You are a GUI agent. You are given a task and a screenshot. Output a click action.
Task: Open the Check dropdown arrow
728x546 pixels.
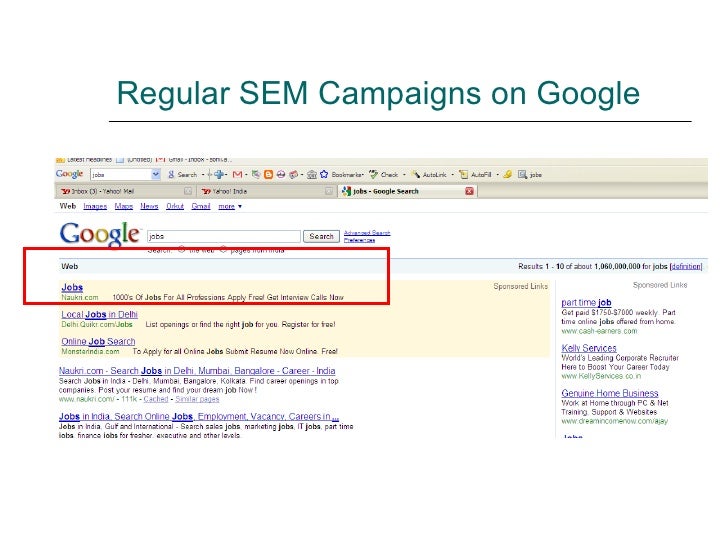[404, 175]
